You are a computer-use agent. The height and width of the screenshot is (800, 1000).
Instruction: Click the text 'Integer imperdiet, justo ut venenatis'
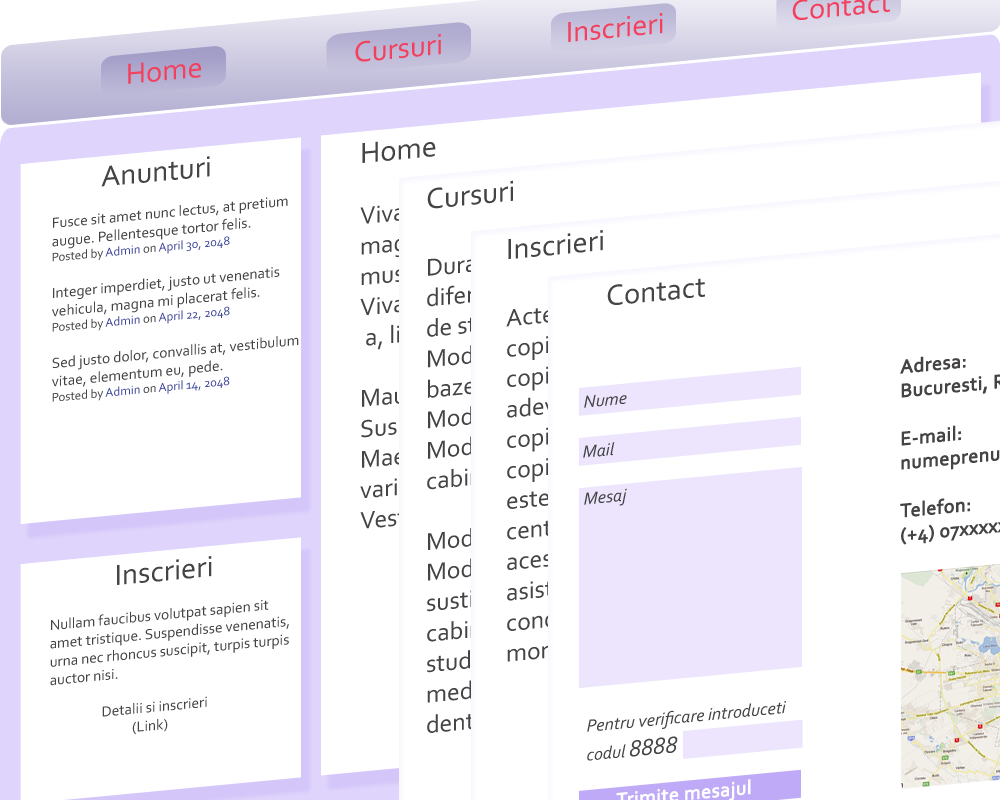click(x=166, y=283)
